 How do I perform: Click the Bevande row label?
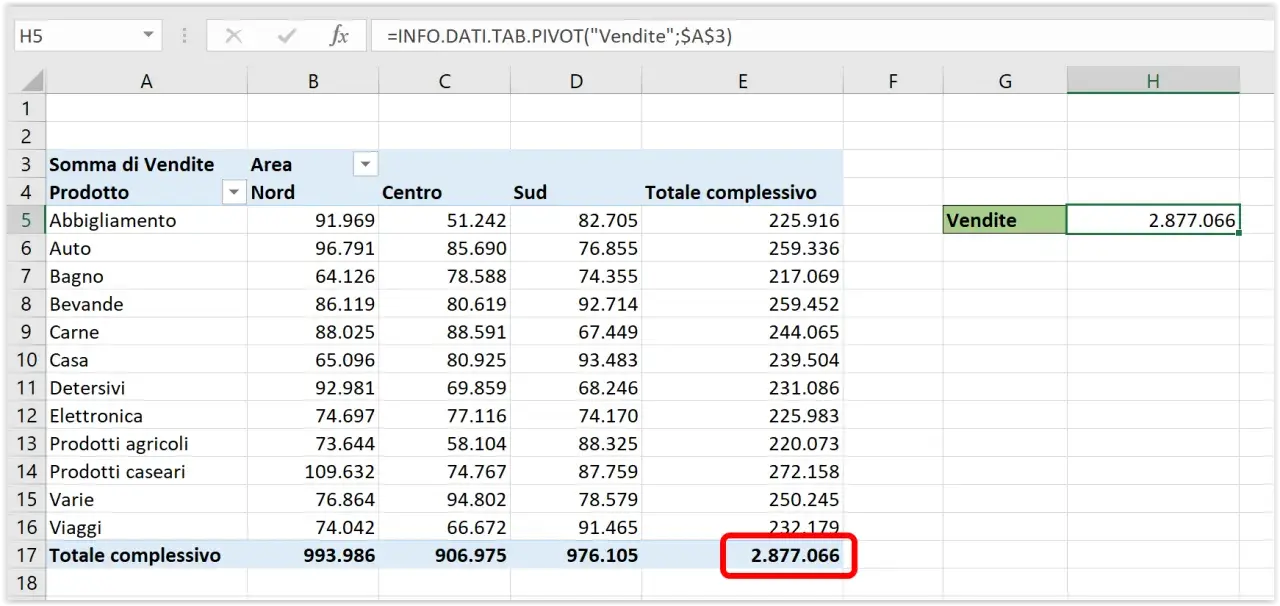pos(86,304)
